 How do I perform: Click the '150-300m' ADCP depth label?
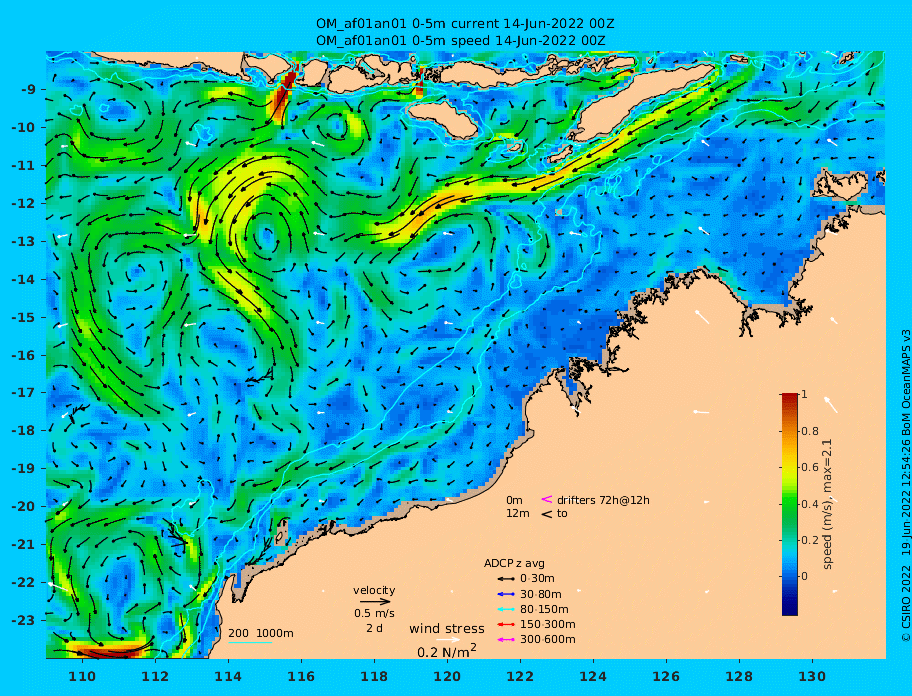548,624
